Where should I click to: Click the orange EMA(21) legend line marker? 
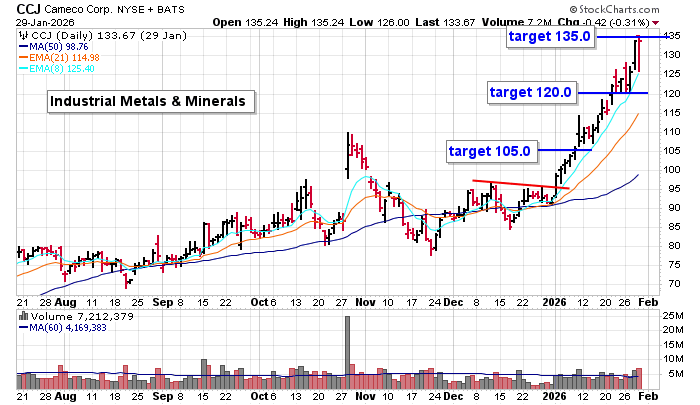click(x=23, y=58)
